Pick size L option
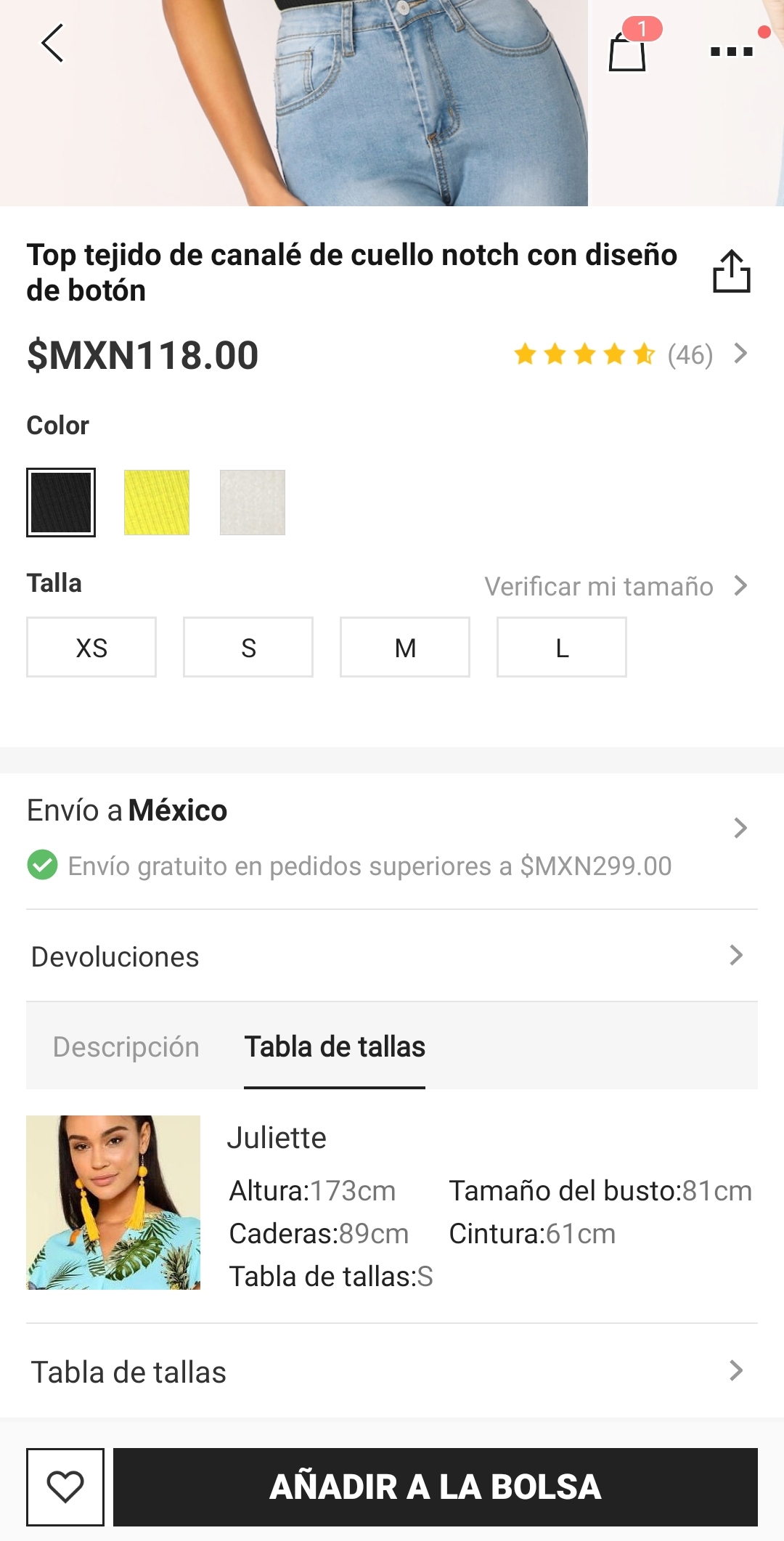This screenshot has width=784, height=1541. point(562,647)
